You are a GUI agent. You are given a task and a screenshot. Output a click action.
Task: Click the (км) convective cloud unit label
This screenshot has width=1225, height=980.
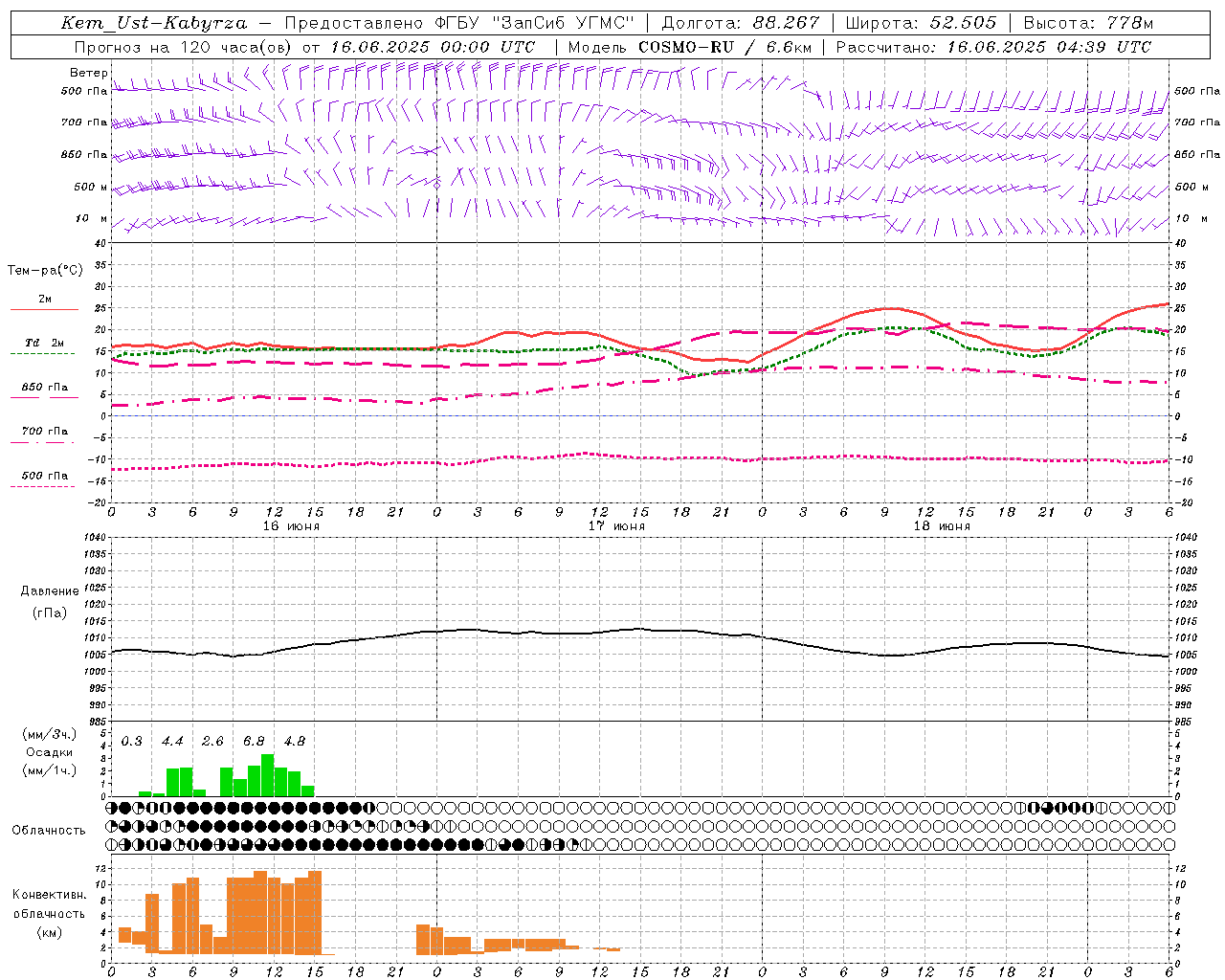49,933
